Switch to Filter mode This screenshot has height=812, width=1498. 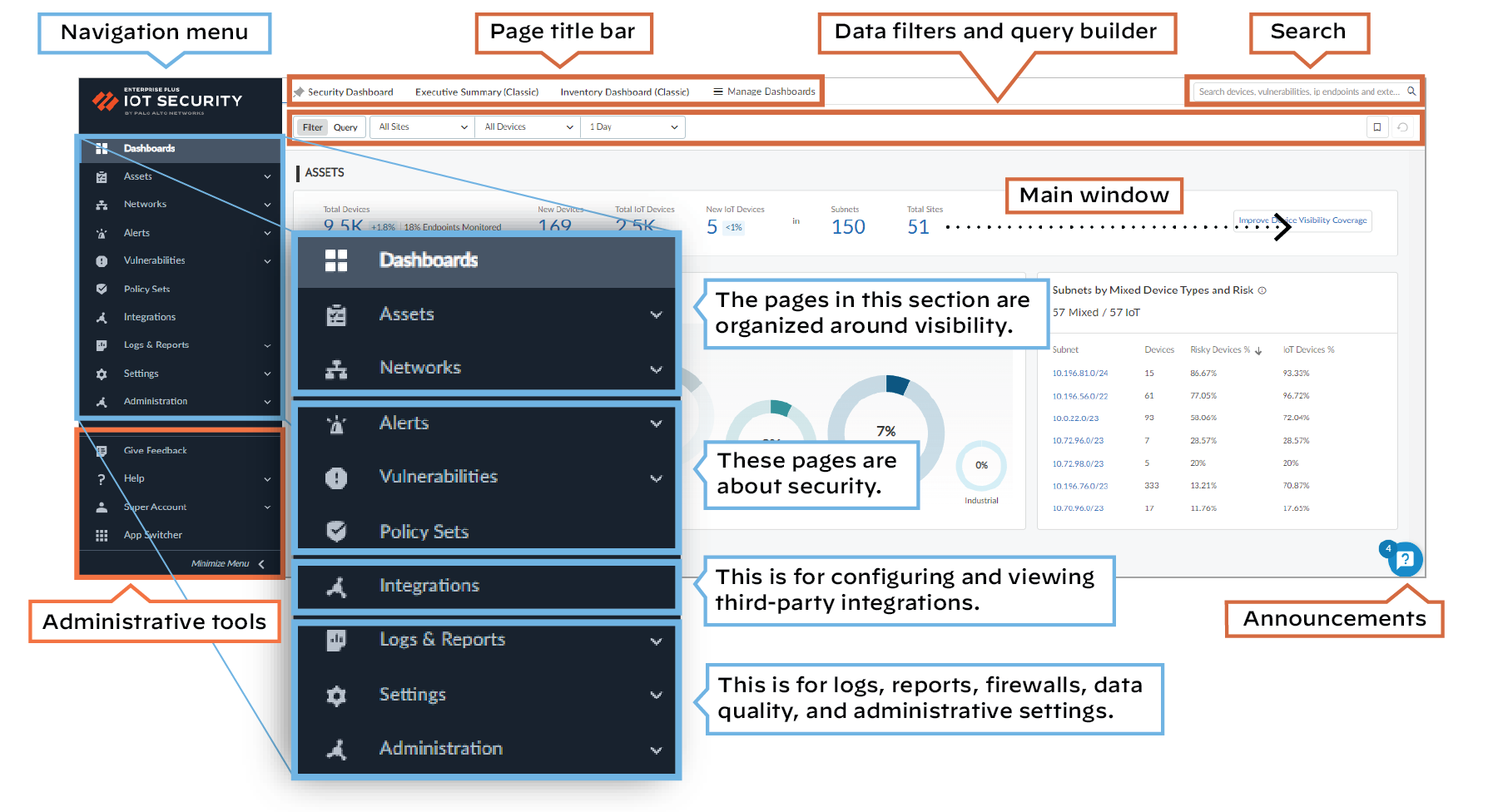tap(313, 127)
